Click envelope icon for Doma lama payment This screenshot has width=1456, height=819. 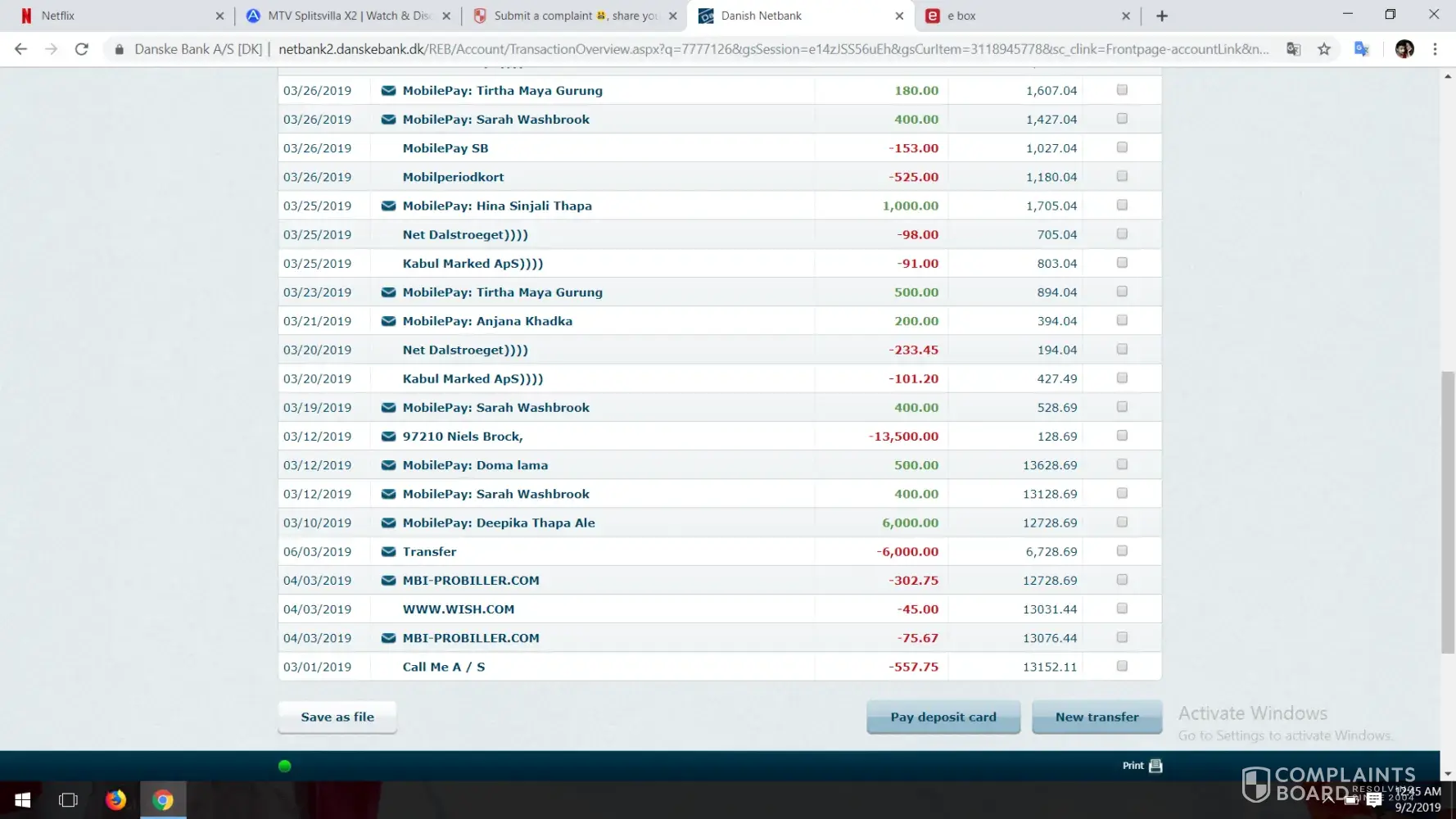pos(389,465)
